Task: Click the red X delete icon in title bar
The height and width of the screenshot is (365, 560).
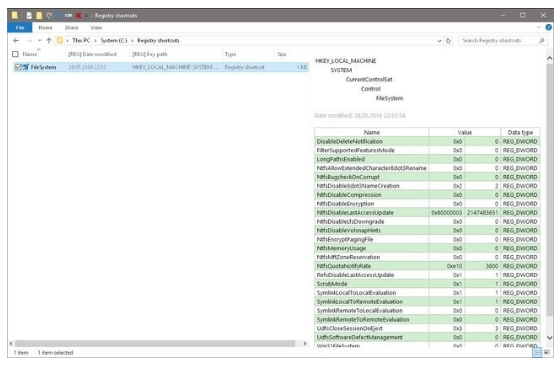Action: pyautogui.click(x=78, y=15)
